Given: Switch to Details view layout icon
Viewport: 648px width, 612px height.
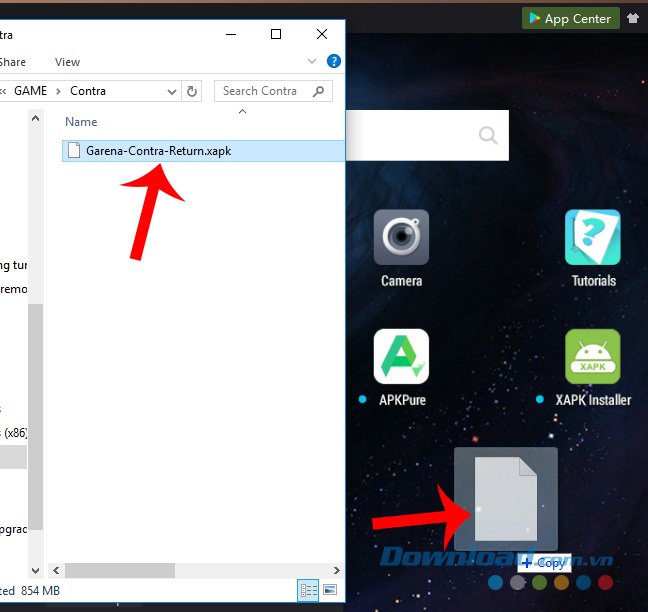Looking at the screenshot, I should click(309, 590).
